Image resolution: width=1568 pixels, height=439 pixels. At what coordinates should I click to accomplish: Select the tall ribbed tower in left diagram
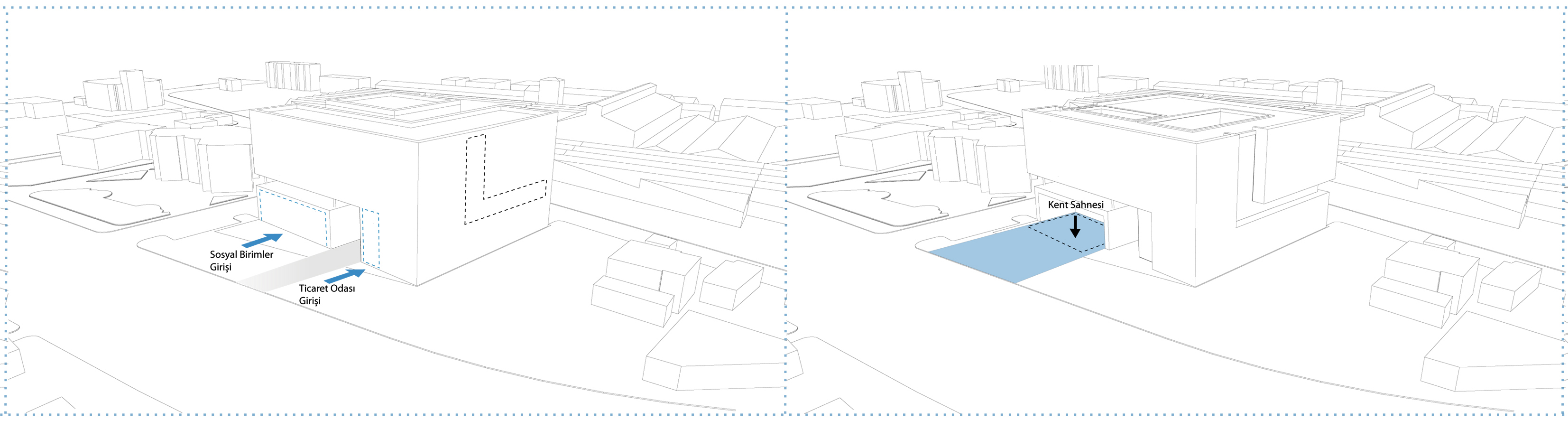(x=293, y=76)
